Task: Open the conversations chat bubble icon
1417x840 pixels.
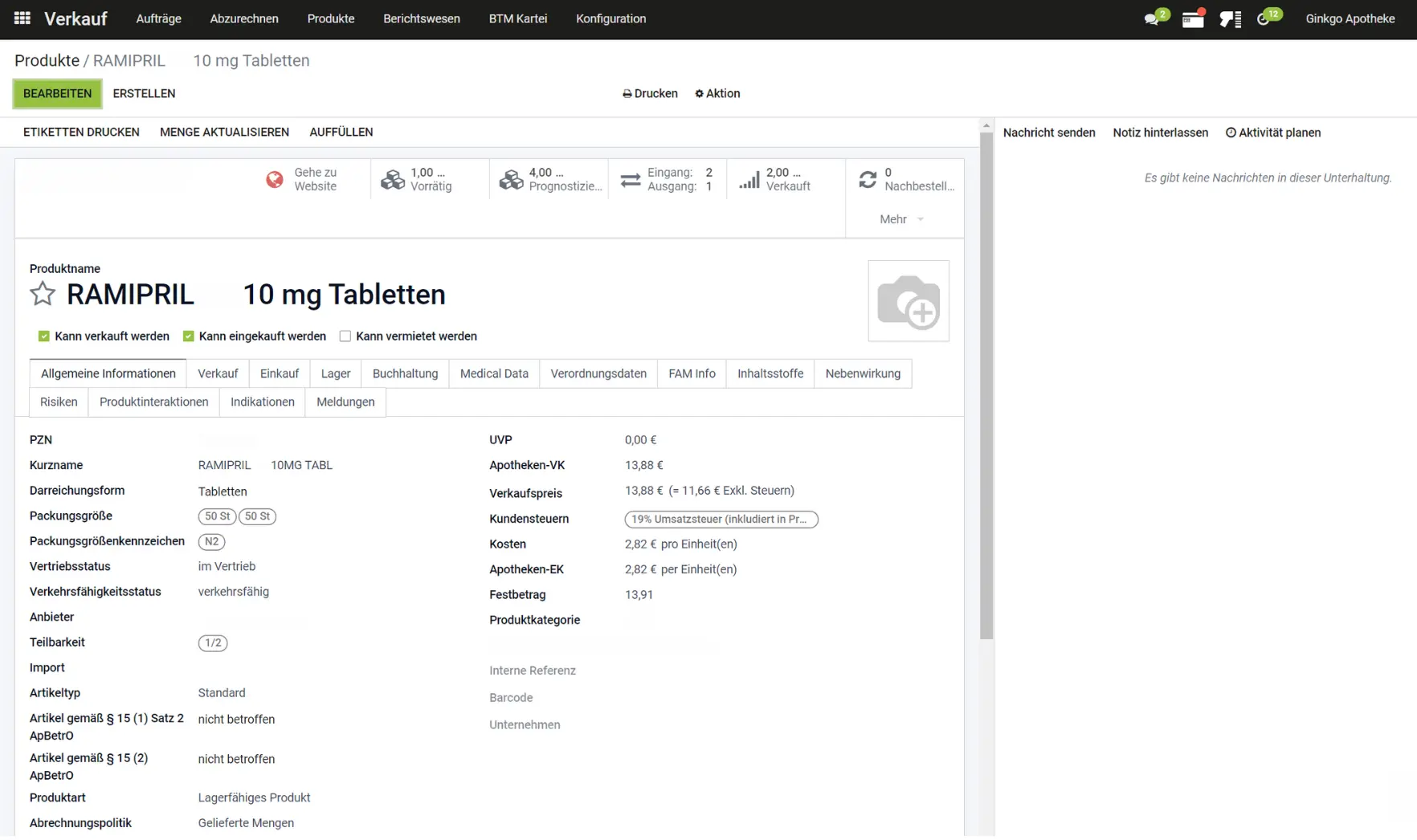Action: [1152, 18]
